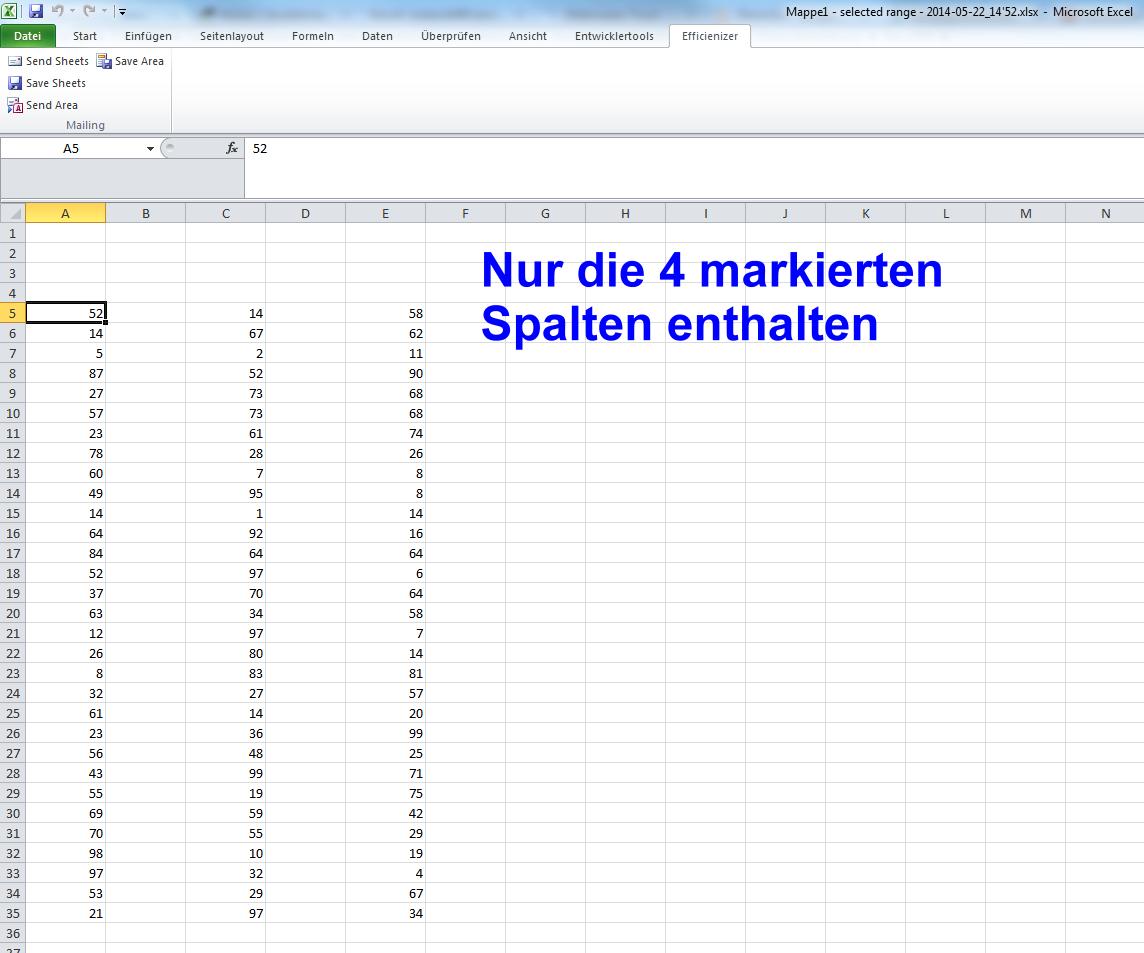Click cell A35 containing 21
The width and height of the screenshot is (1144, 953).
66,913
